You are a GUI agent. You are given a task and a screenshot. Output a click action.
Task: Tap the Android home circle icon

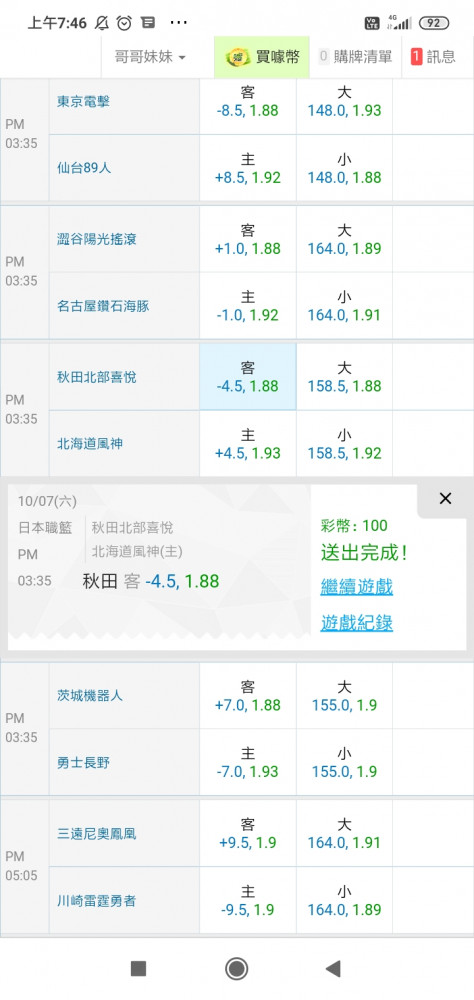coord(237,969)
